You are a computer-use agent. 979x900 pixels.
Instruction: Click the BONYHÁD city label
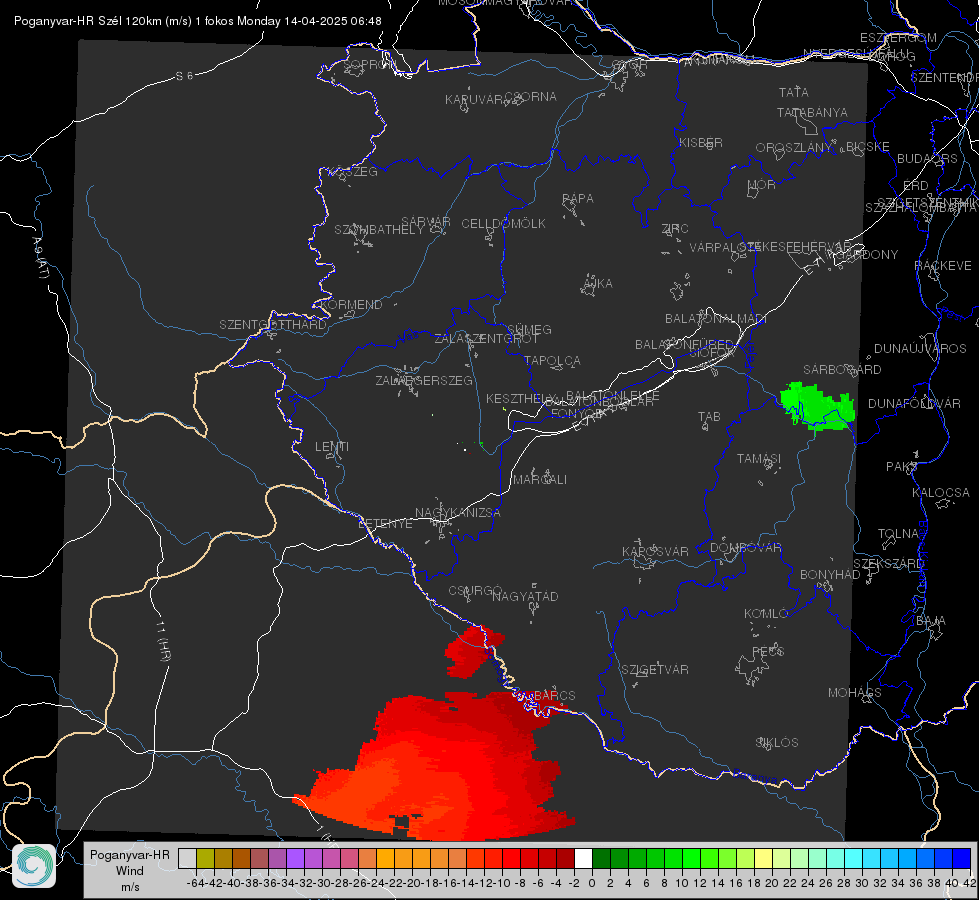click(830, 575)
